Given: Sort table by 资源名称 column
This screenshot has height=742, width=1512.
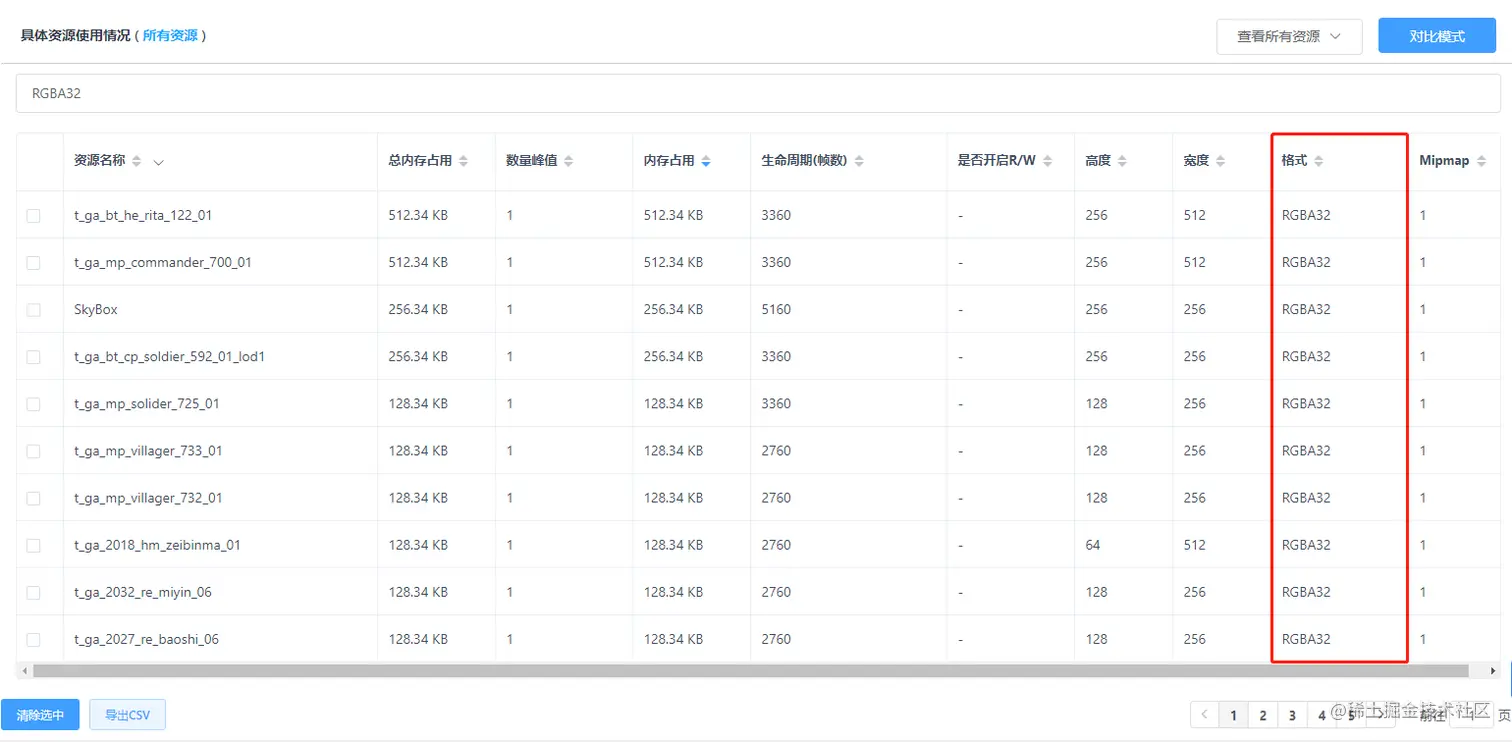Looking at the screenshot, I should [x=138, y=160].
